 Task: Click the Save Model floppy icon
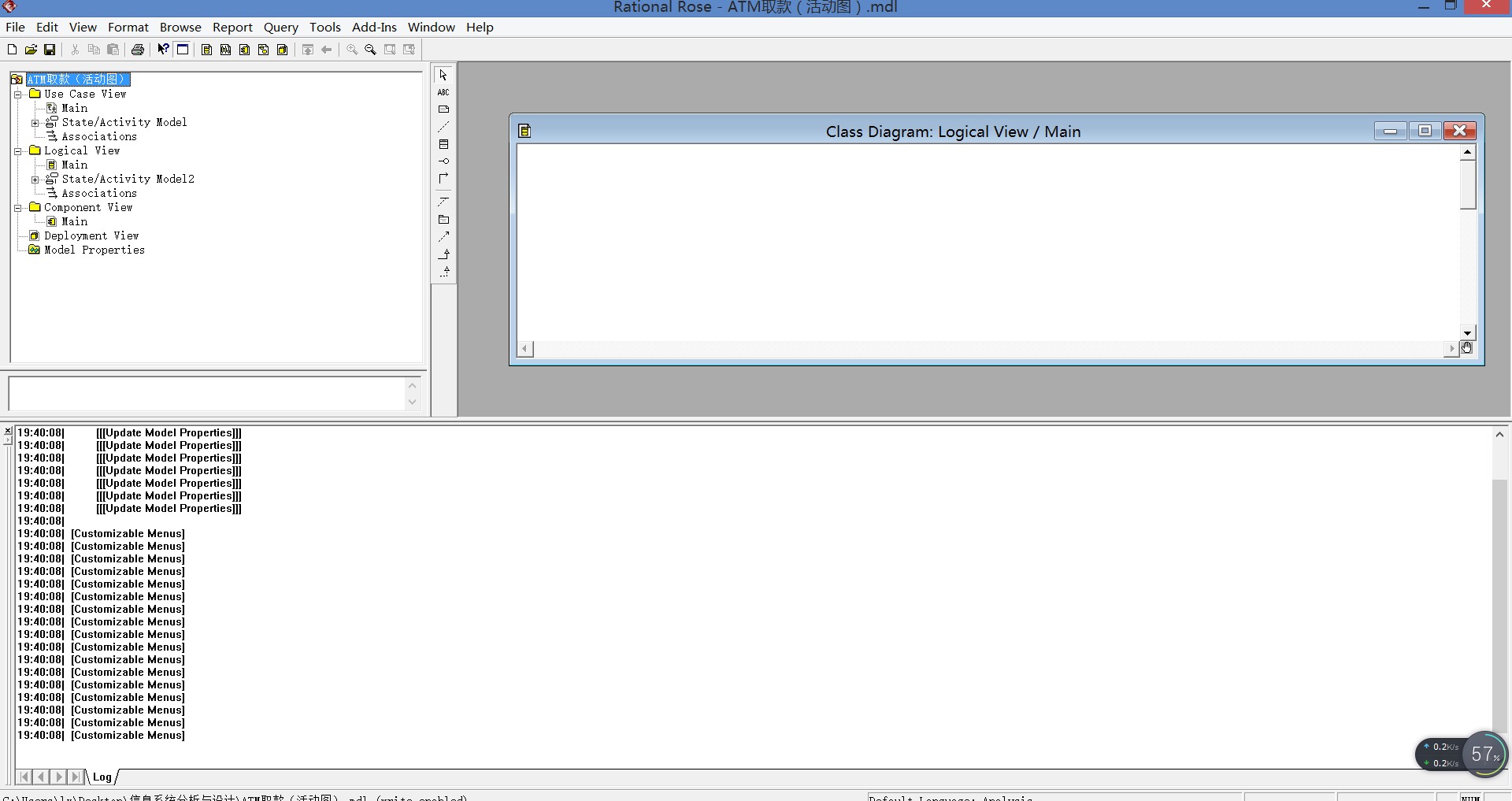tap(50, 50)
